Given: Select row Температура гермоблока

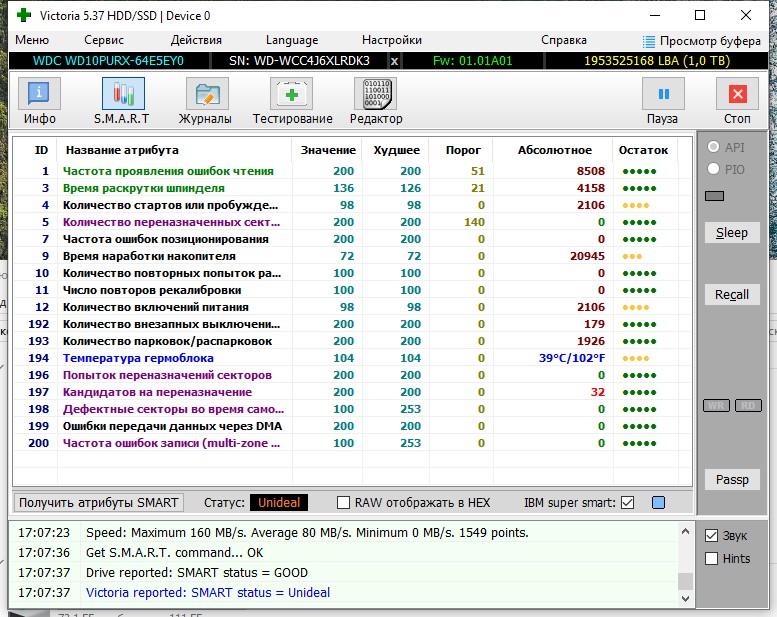Looking at the screenshot, I should (352, 358).
